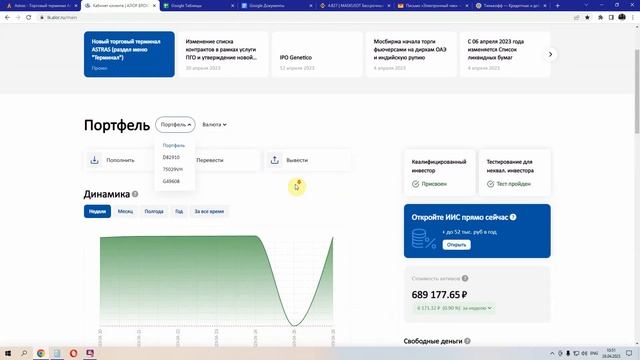Click the Вывести upload icon

point(275,160)
